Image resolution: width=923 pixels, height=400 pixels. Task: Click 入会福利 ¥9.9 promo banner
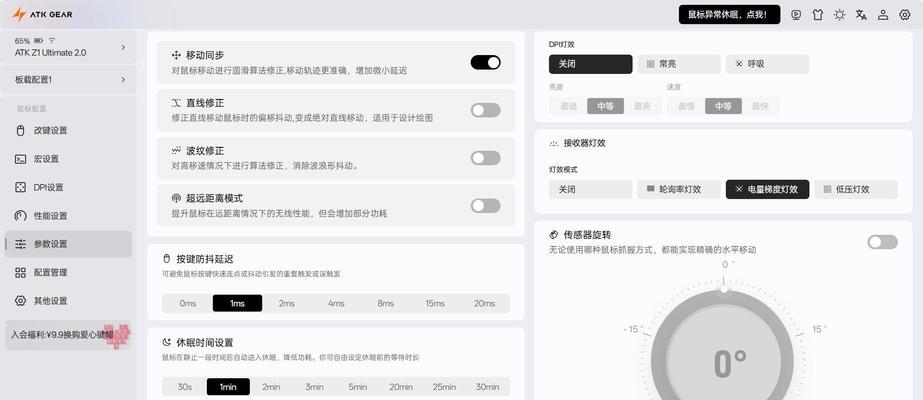coord(68,335)
